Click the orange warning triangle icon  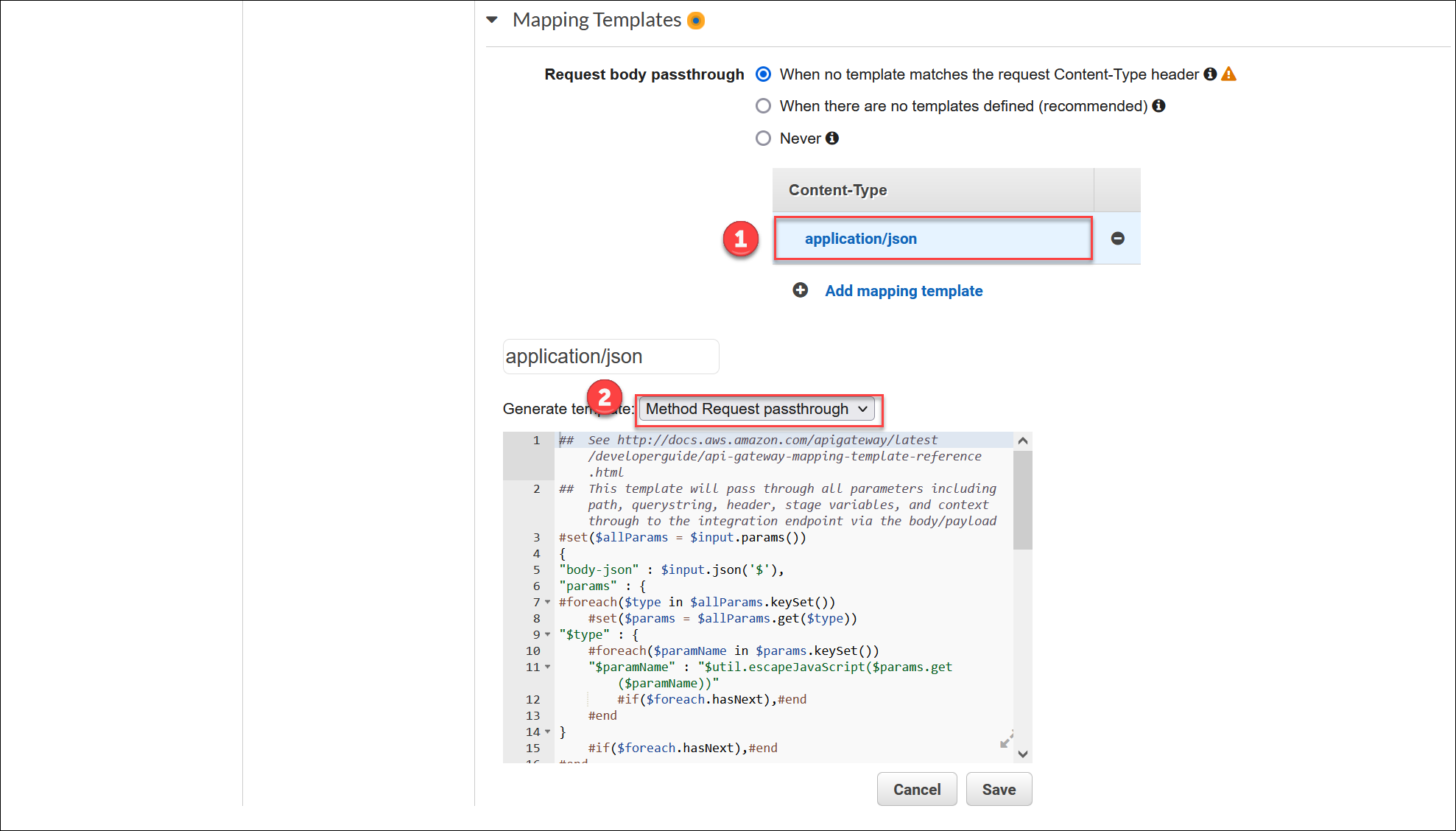click(1228, 74)
